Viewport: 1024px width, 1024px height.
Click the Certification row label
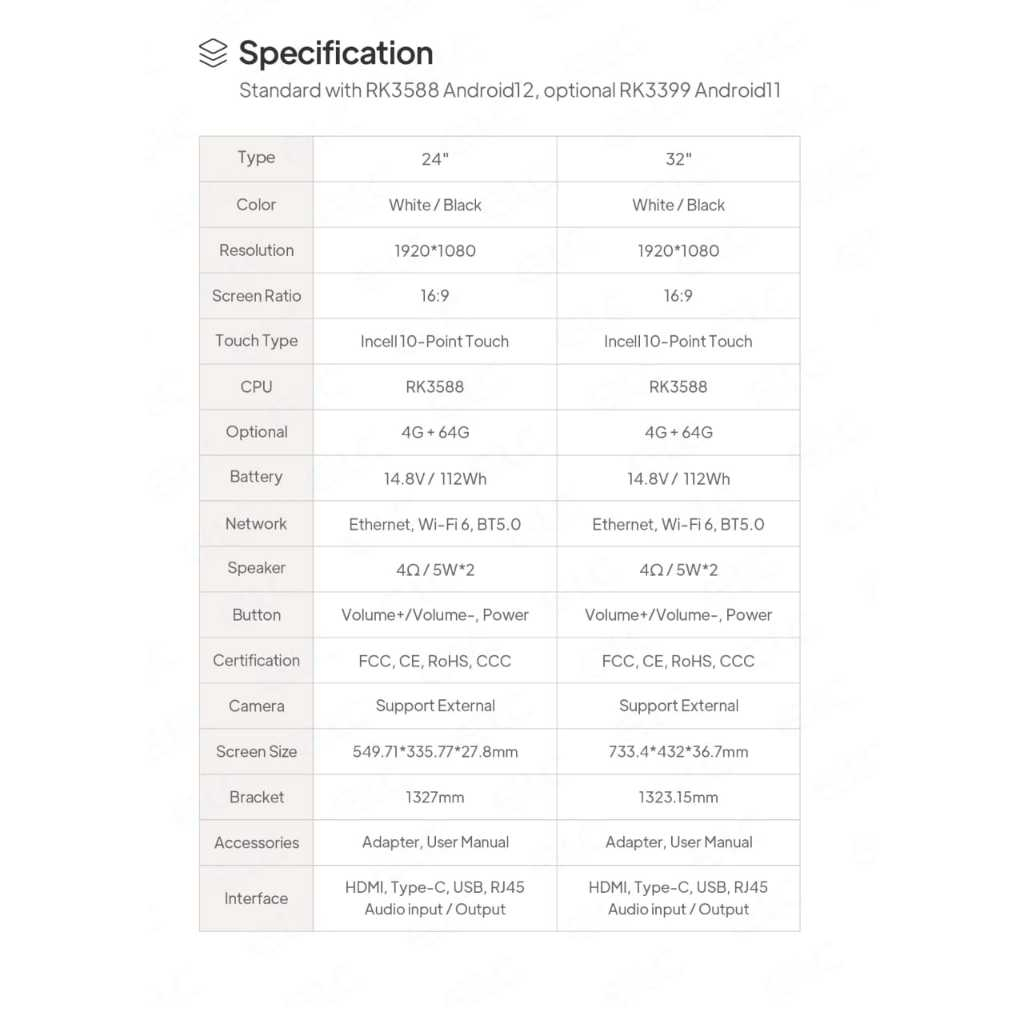click(256, 660)
